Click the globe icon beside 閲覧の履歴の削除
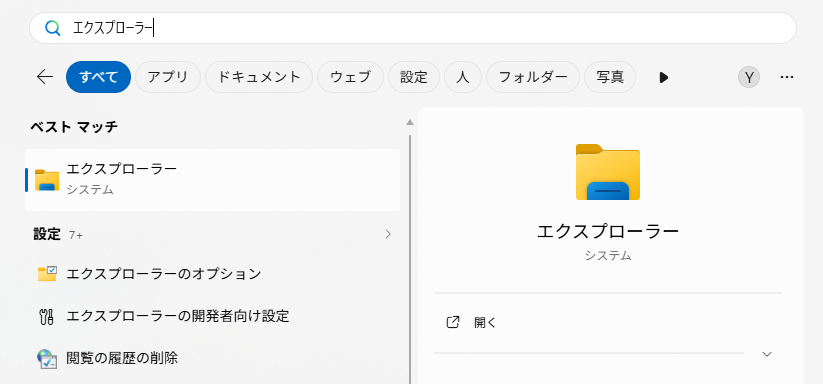The height and width of the screenshot is (384, 823). pos(47,359)
